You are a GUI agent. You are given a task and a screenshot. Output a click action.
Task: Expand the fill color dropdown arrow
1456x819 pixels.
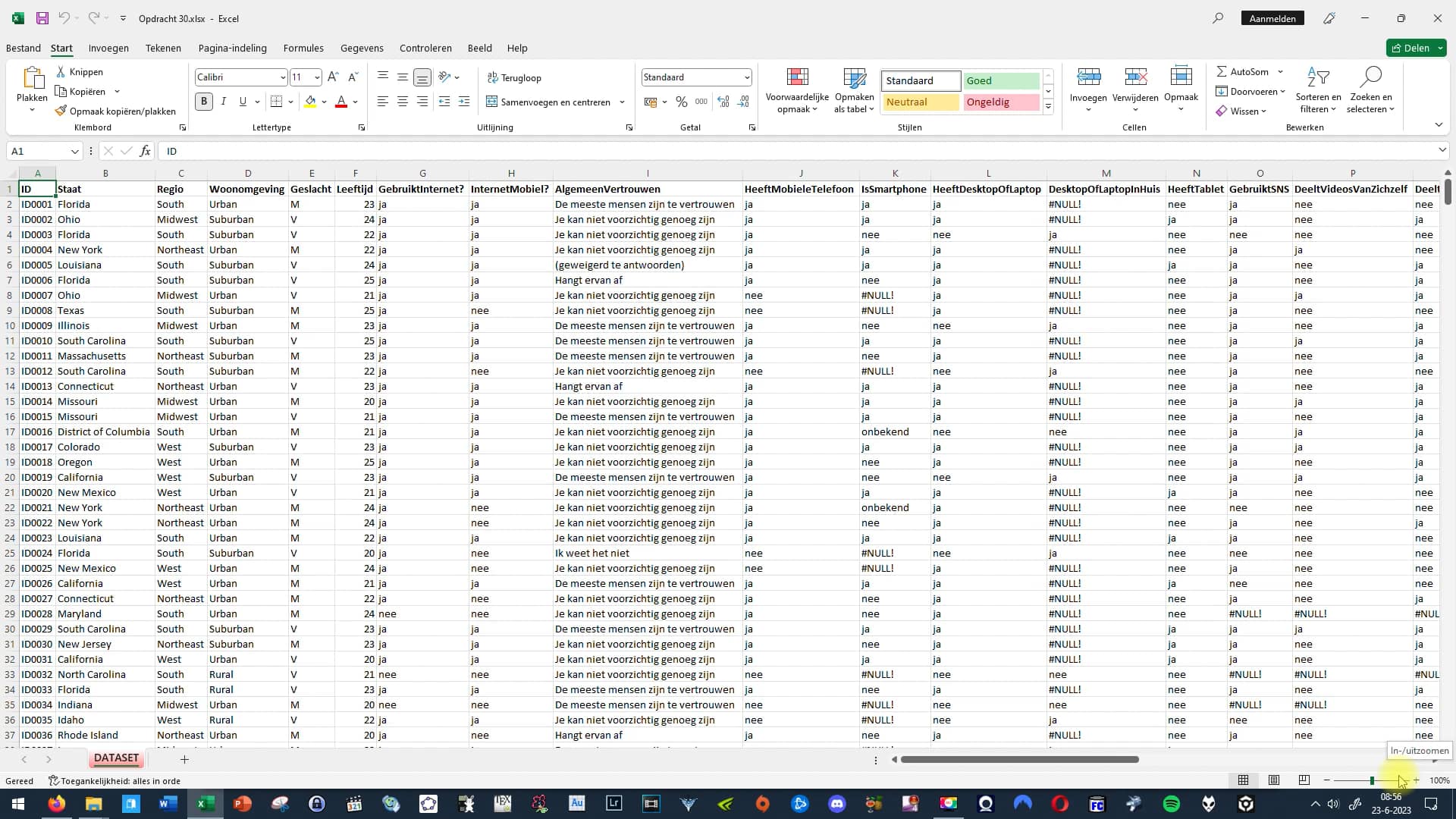pos(325,102)
